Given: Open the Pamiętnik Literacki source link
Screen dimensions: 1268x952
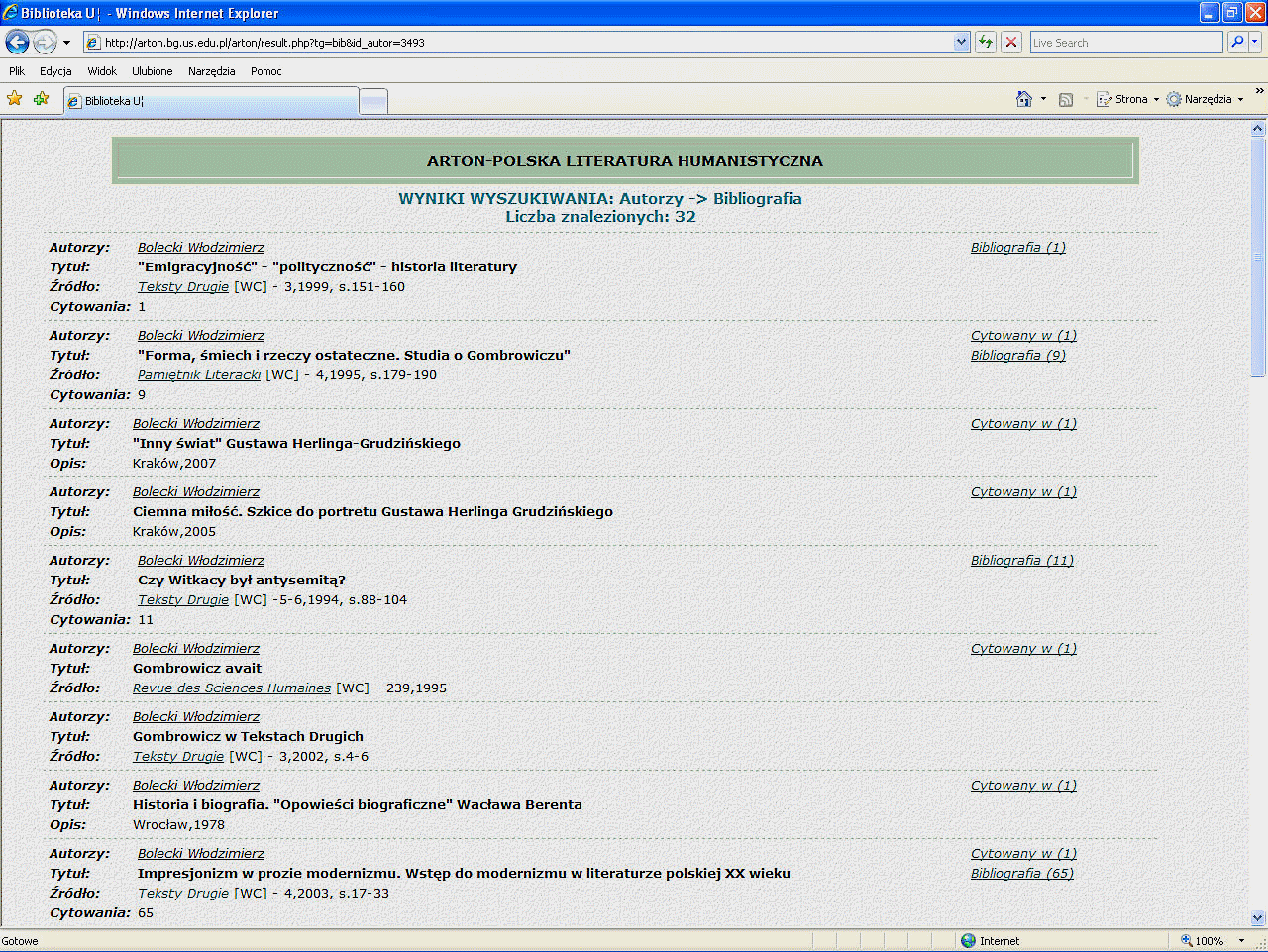Looking at the screenshot, I should (199, 374).
